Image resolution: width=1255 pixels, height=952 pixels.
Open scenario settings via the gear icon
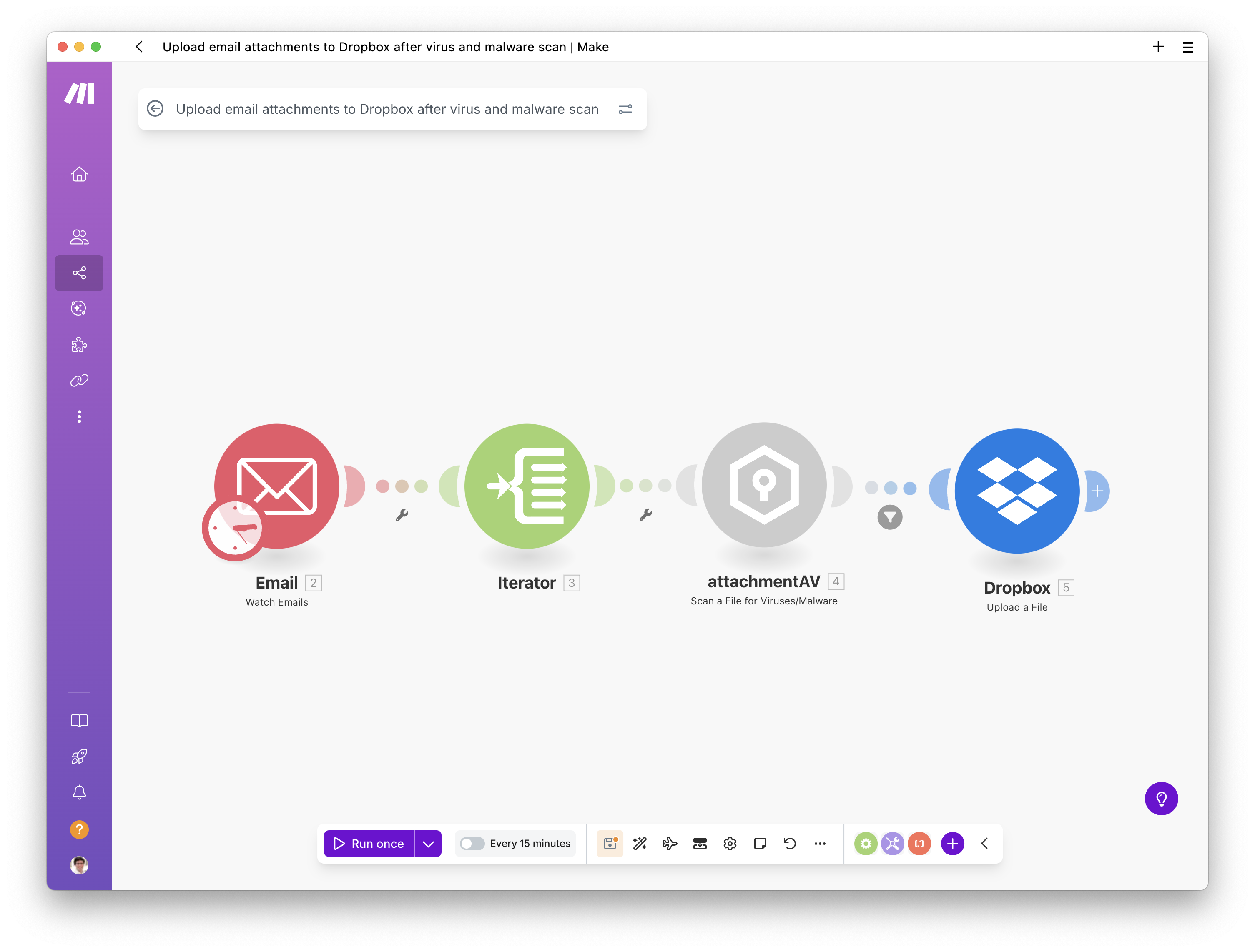pyautogui.click(x=730, y=844)
